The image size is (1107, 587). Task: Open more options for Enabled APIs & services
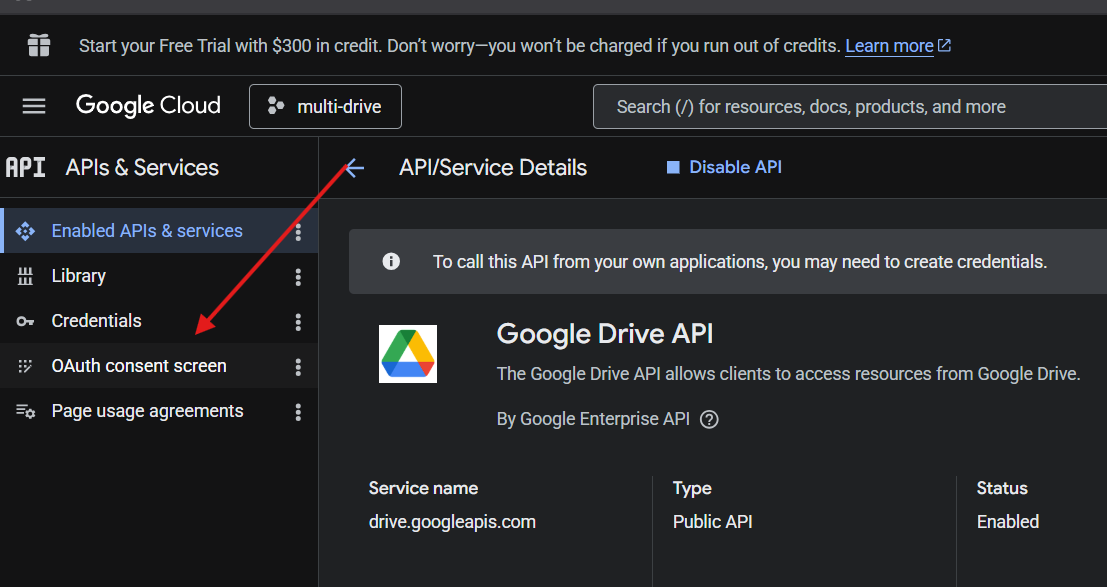[x=298, y=232]
